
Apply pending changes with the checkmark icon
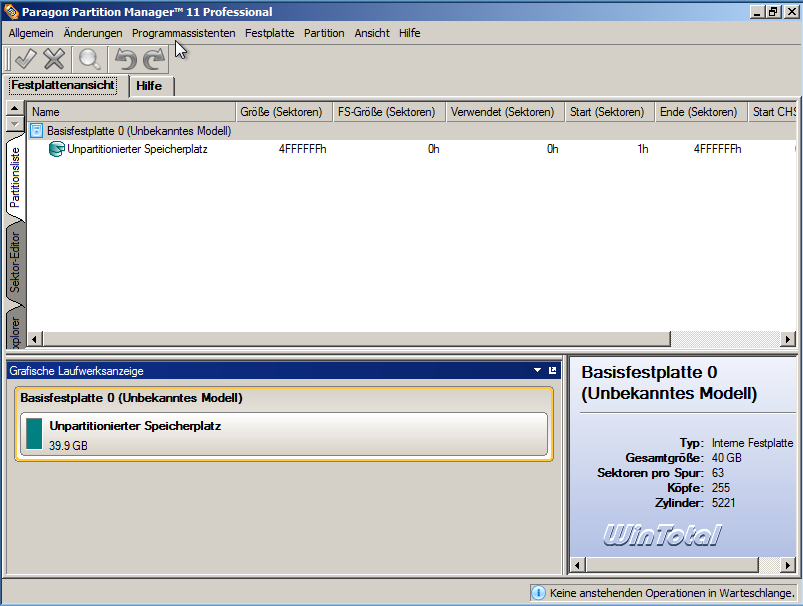[x=25, y=59]
